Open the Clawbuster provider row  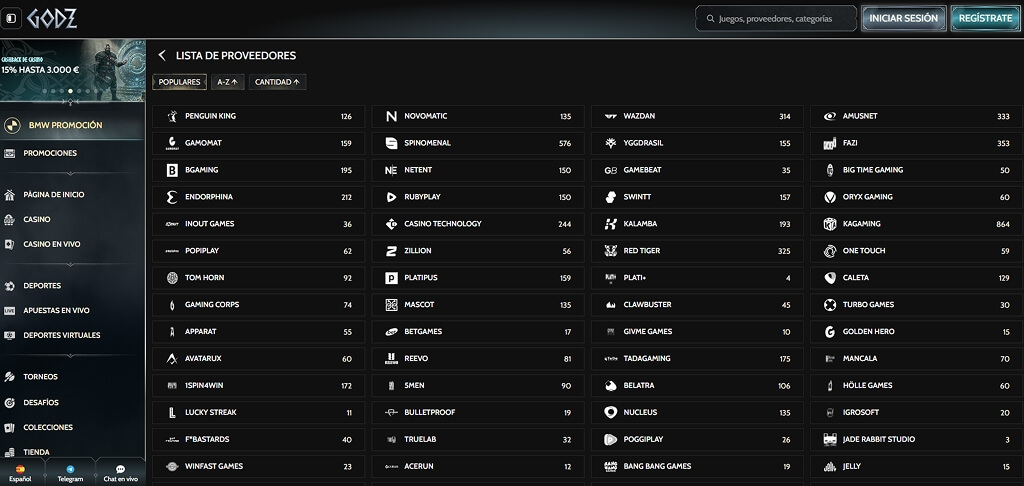(697, 304)
